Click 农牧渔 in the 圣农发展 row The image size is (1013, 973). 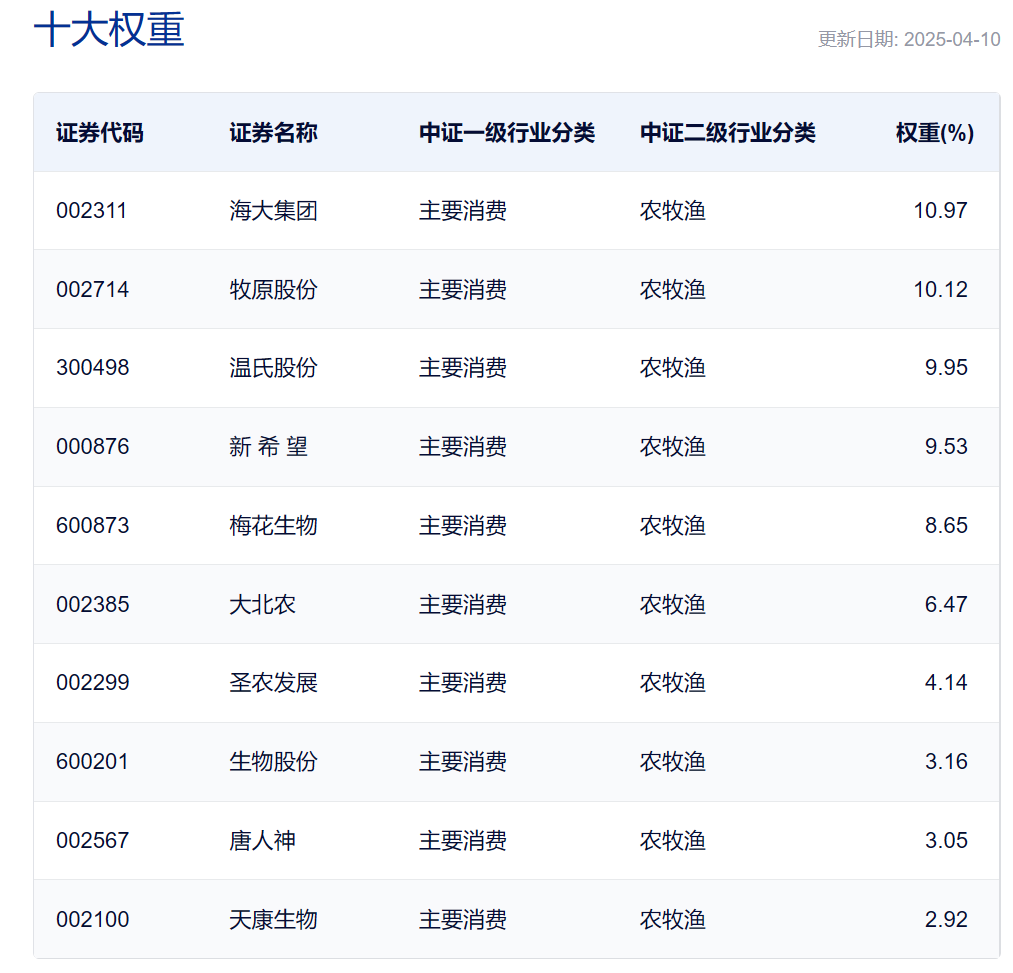673,682
